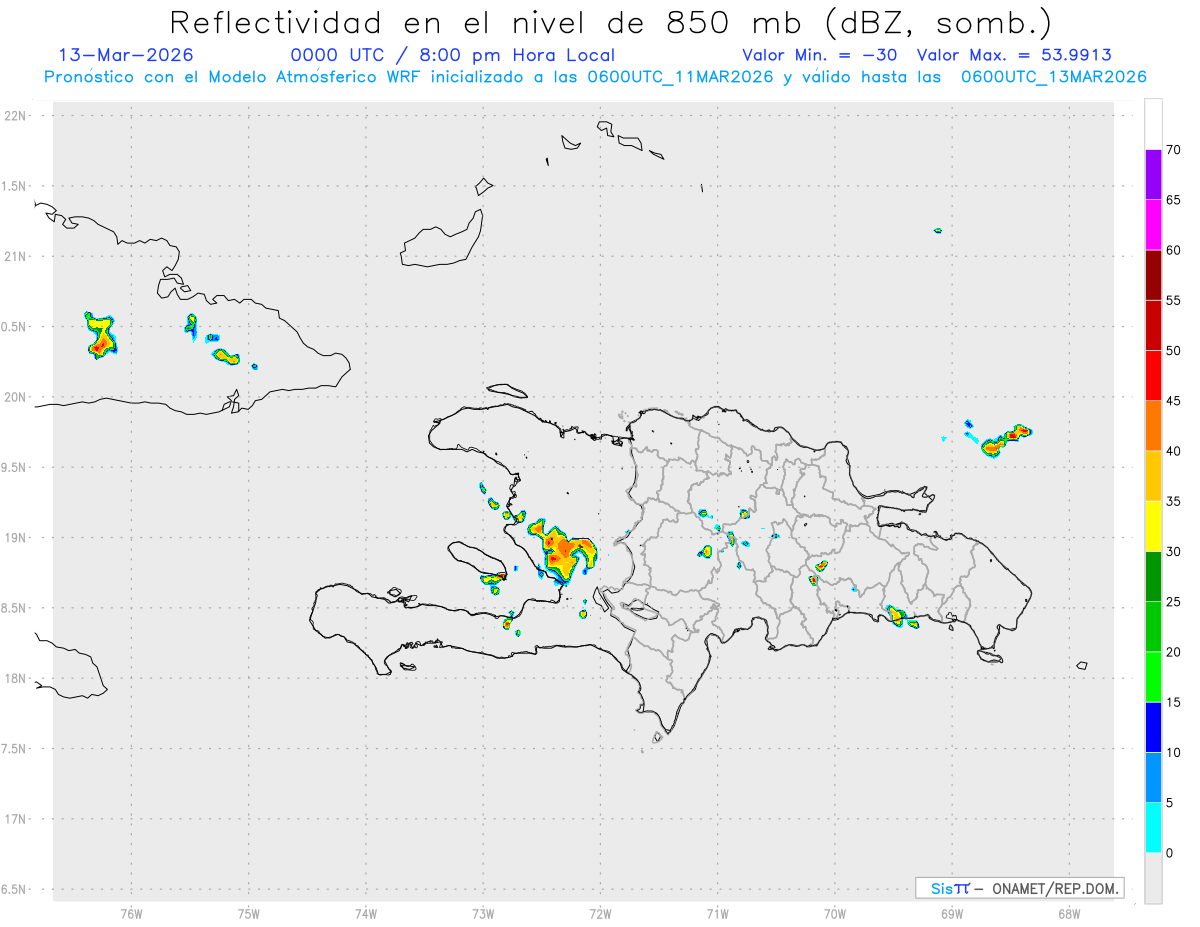
Task: Click the '75W' longitude label
Action: 249,913
